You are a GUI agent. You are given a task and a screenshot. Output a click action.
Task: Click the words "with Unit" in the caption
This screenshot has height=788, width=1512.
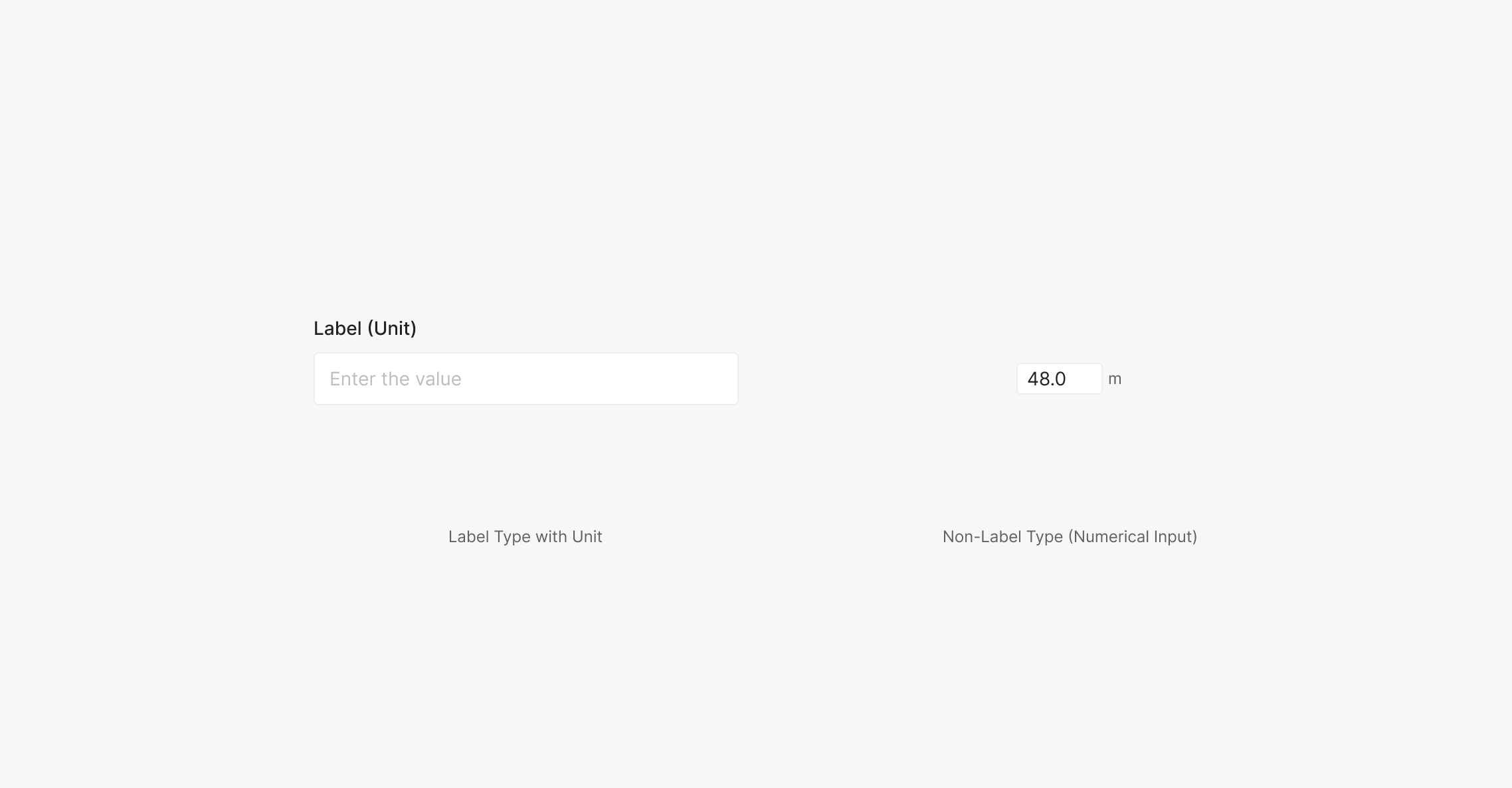tap(569, 537)
